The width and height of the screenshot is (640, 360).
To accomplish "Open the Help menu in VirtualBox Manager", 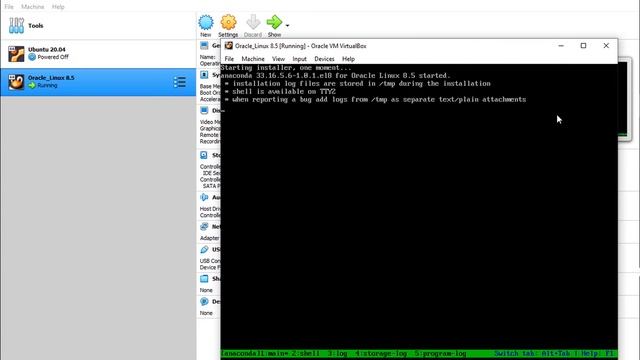I will coord(58,7).
